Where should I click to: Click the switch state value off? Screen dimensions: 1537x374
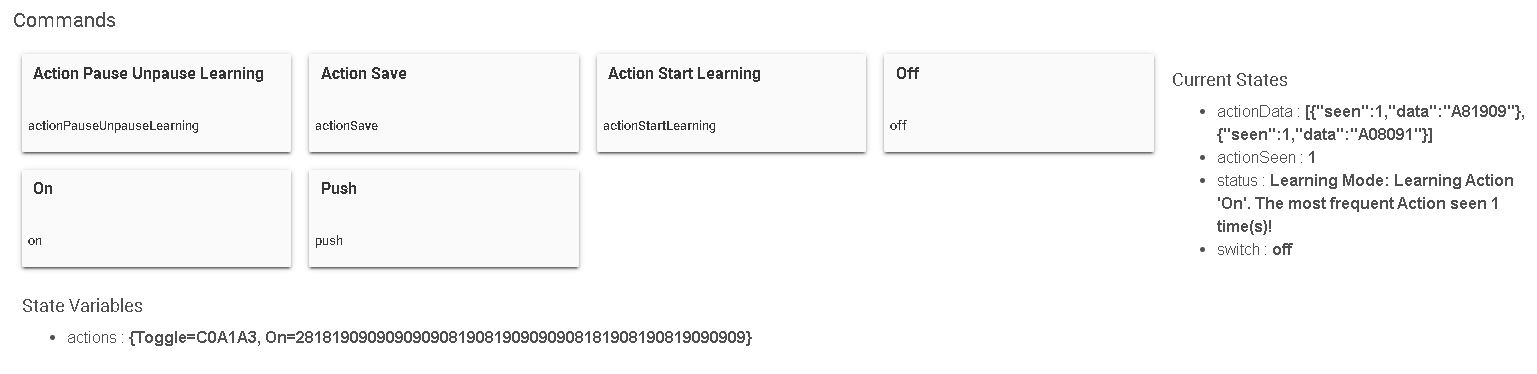(1282, 249)
